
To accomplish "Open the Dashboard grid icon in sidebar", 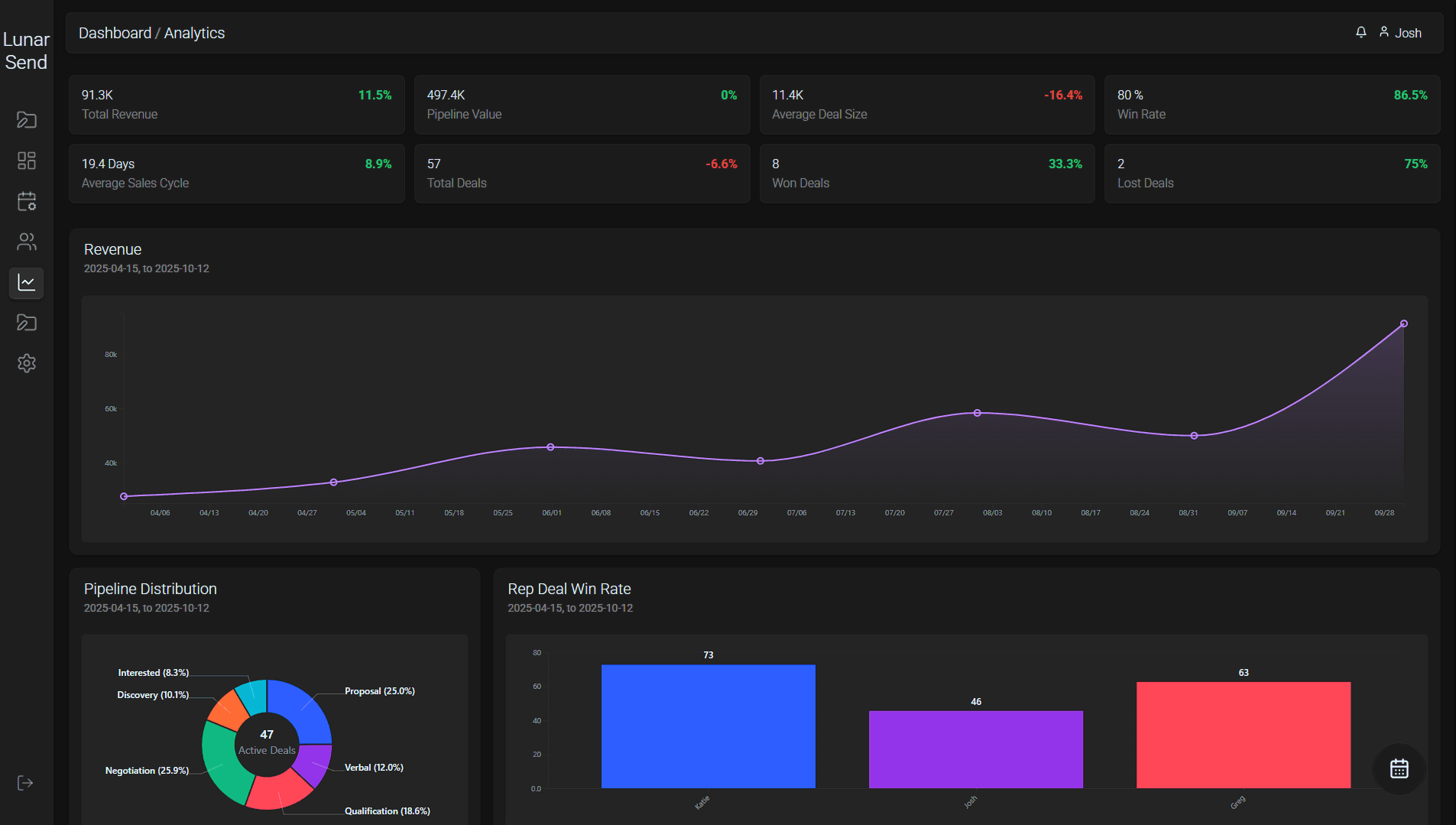I will [27, 161].
